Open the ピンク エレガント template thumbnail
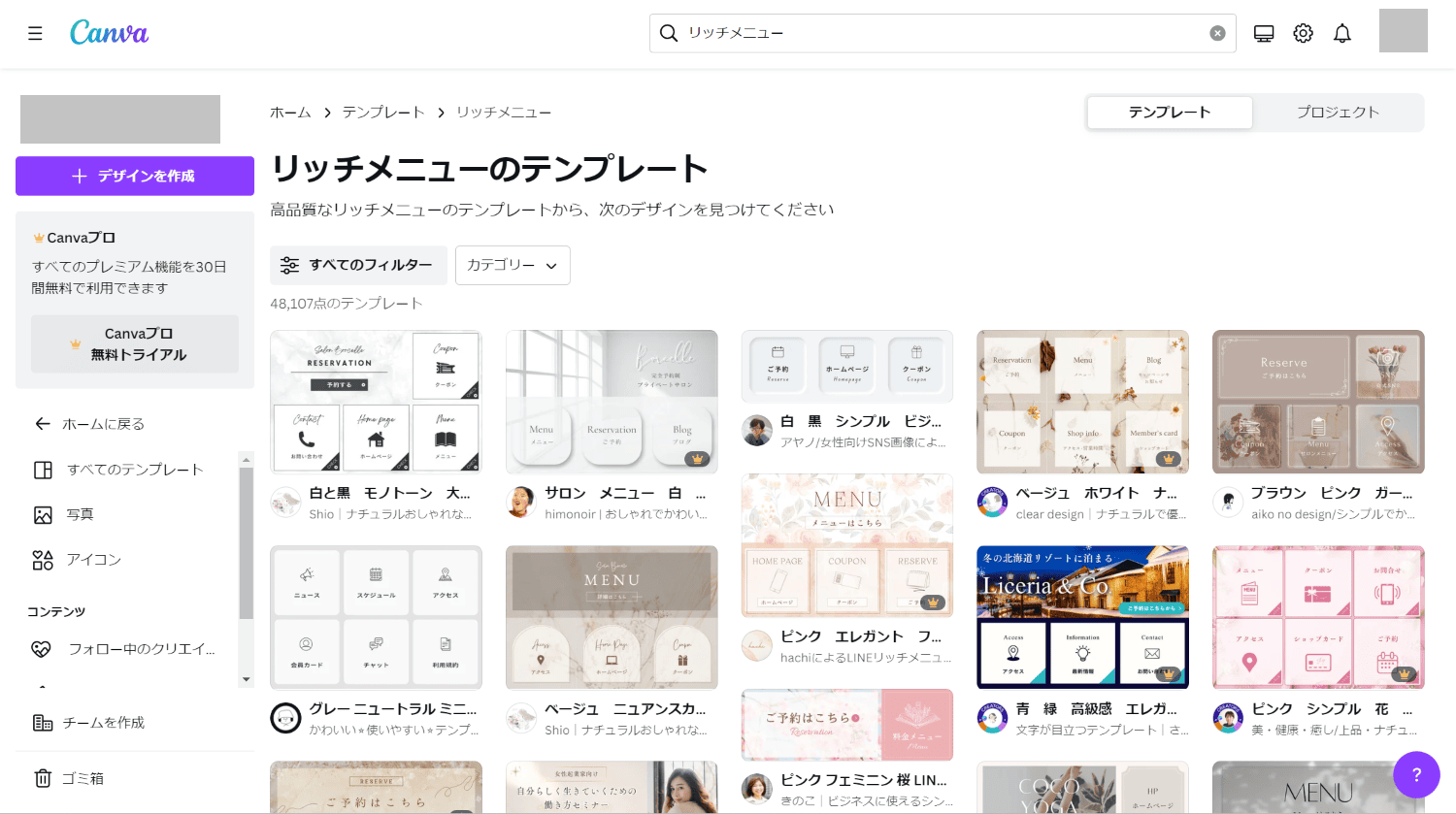1456x814 pixels. (847, 545)
